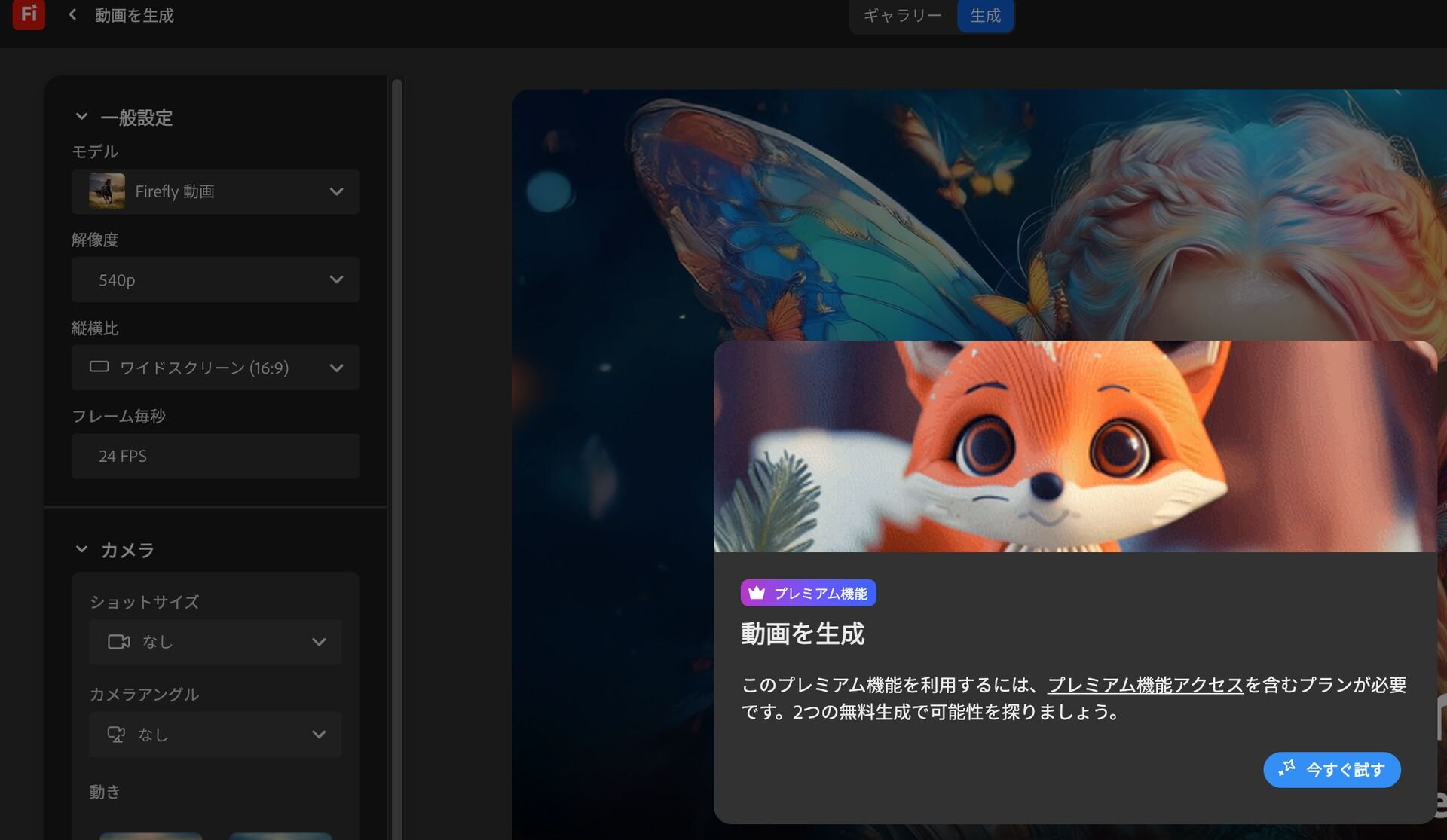Click the camera angle icon in カメラアングル

tap(116, 735)
